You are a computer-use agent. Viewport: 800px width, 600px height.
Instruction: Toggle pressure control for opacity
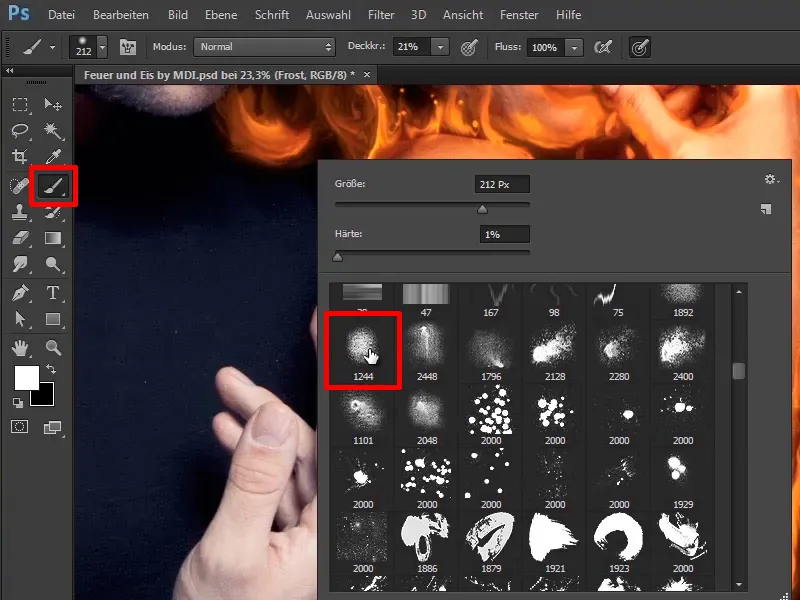tap(468, 47)
